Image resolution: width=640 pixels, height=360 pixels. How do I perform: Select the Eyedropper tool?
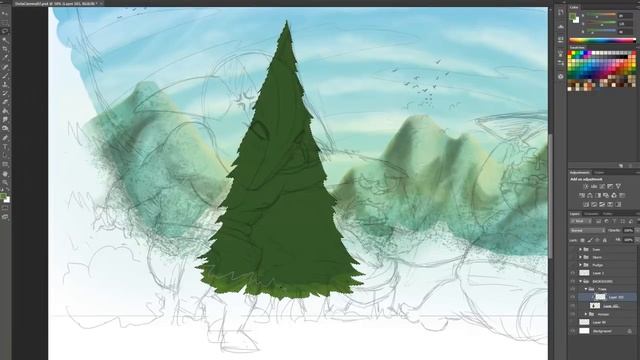[5, 58]
